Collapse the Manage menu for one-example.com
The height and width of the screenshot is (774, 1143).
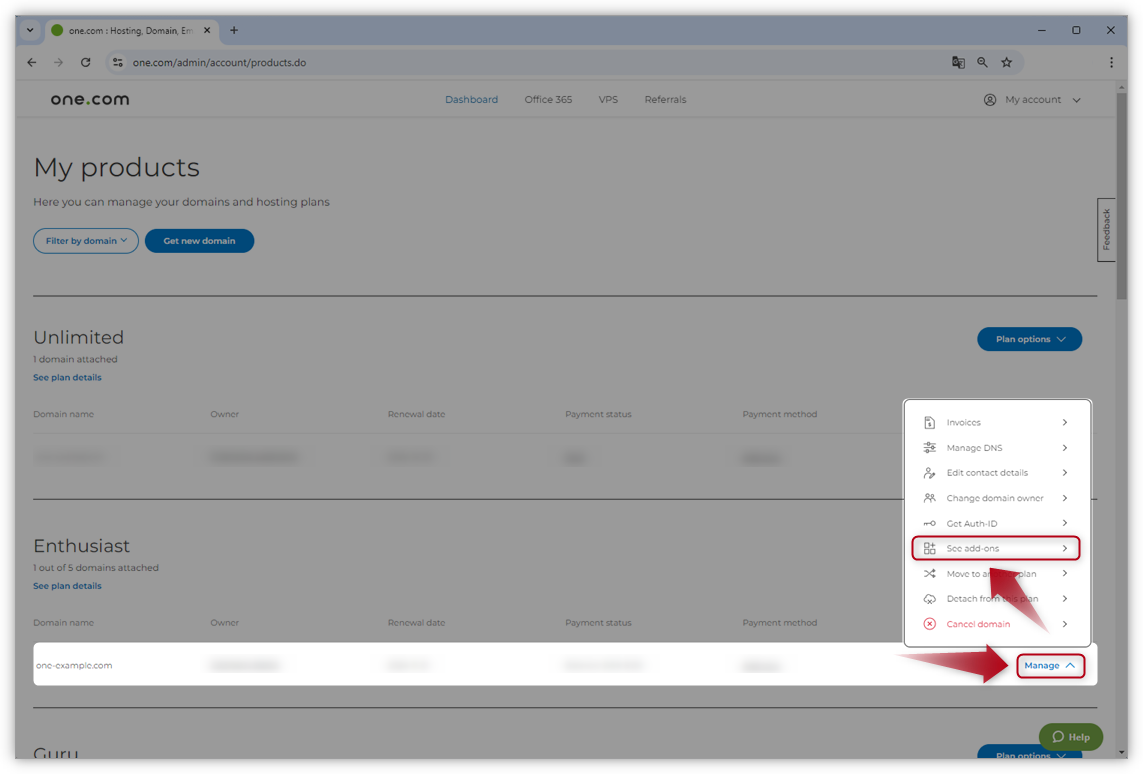1050,665
